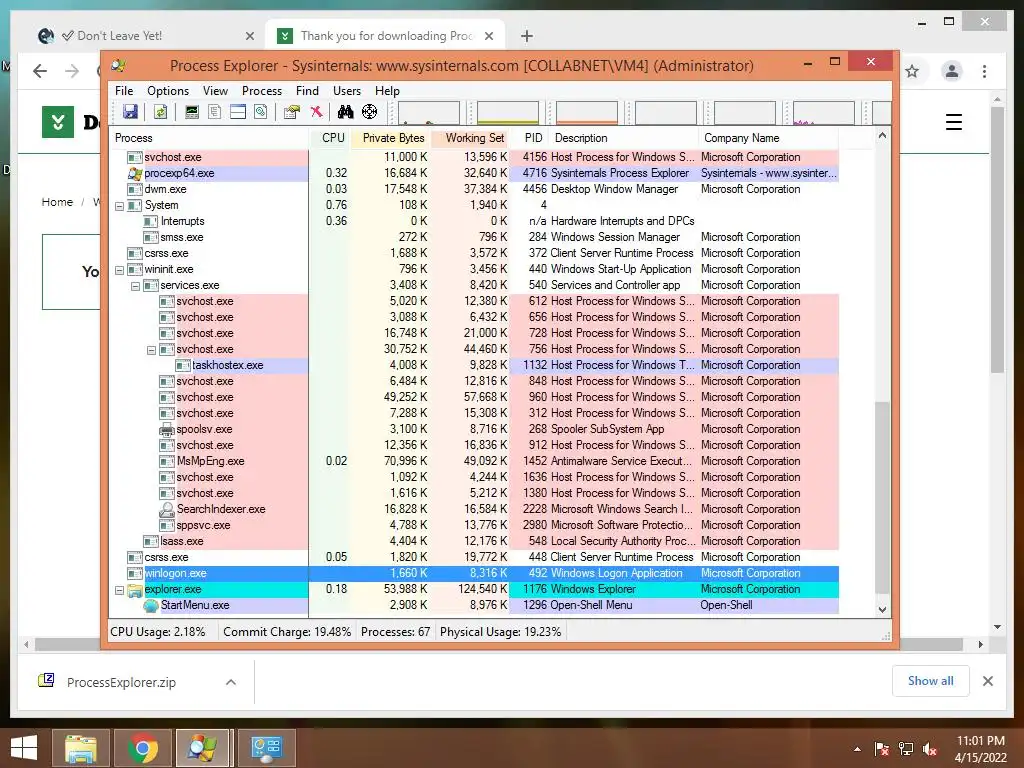Sort by Private Bytes column header
Screen dimensions: 1024x768
click(x=393, y=138)
